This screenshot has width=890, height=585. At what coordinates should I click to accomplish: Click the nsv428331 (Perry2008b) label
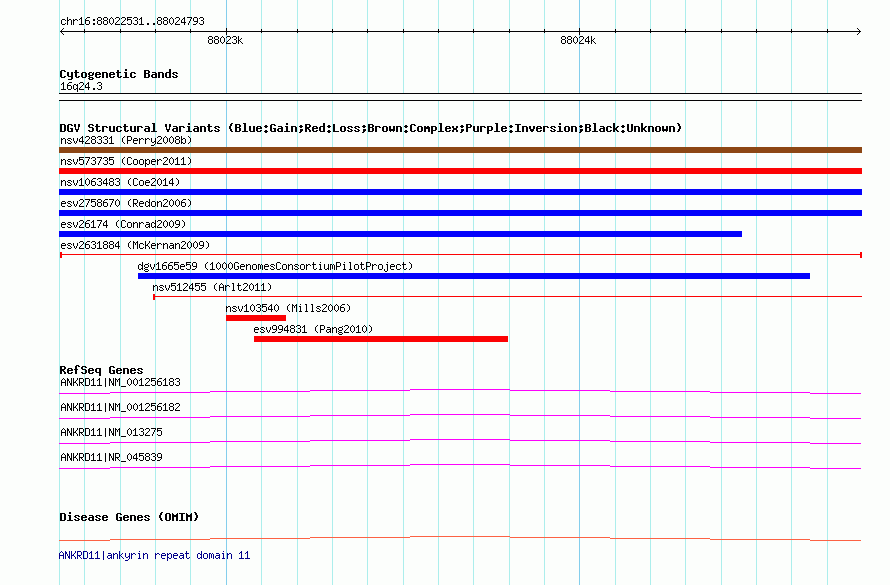coord(126,140)
